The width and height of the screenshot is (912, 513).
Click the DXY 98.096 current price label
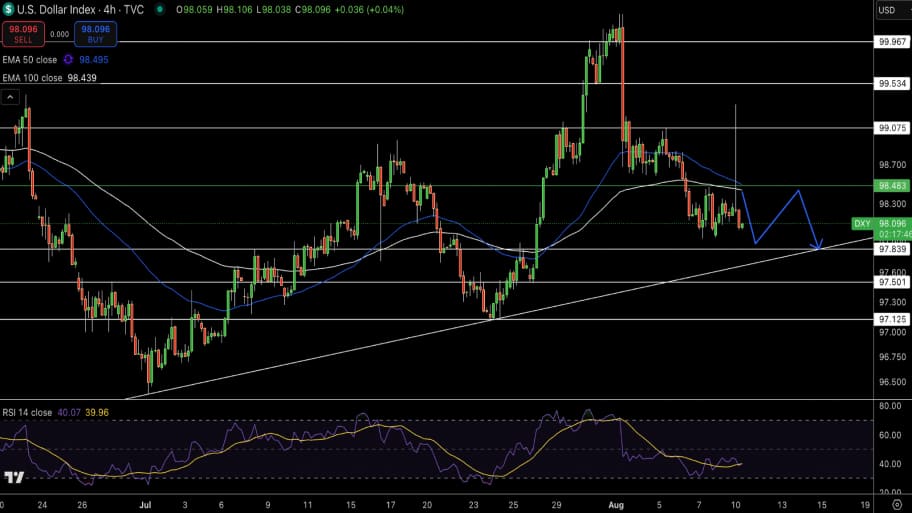881,223
